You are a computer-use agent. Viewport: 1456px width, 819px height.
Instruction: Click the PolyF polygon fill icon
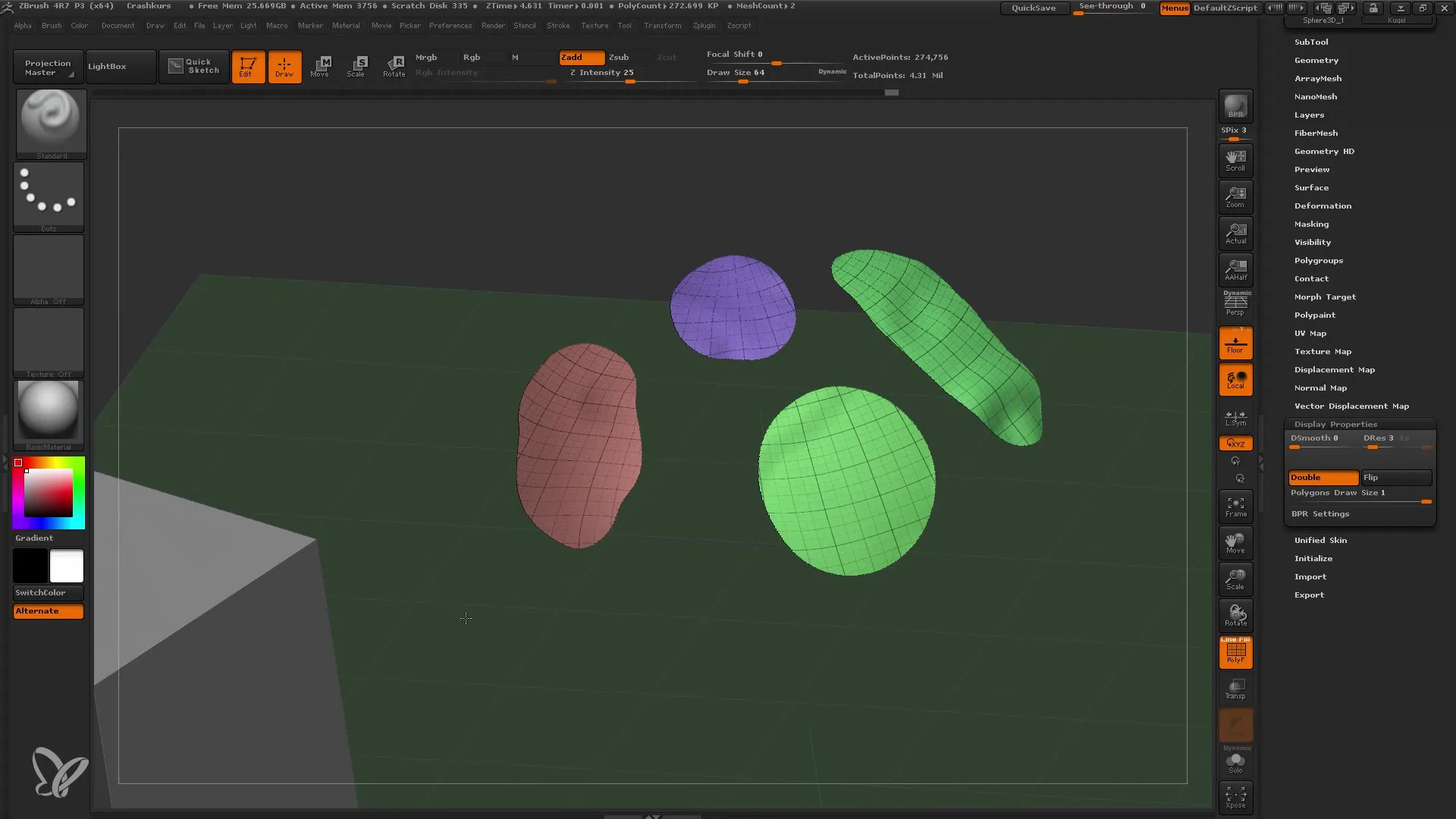click(x=1236, y=651)
